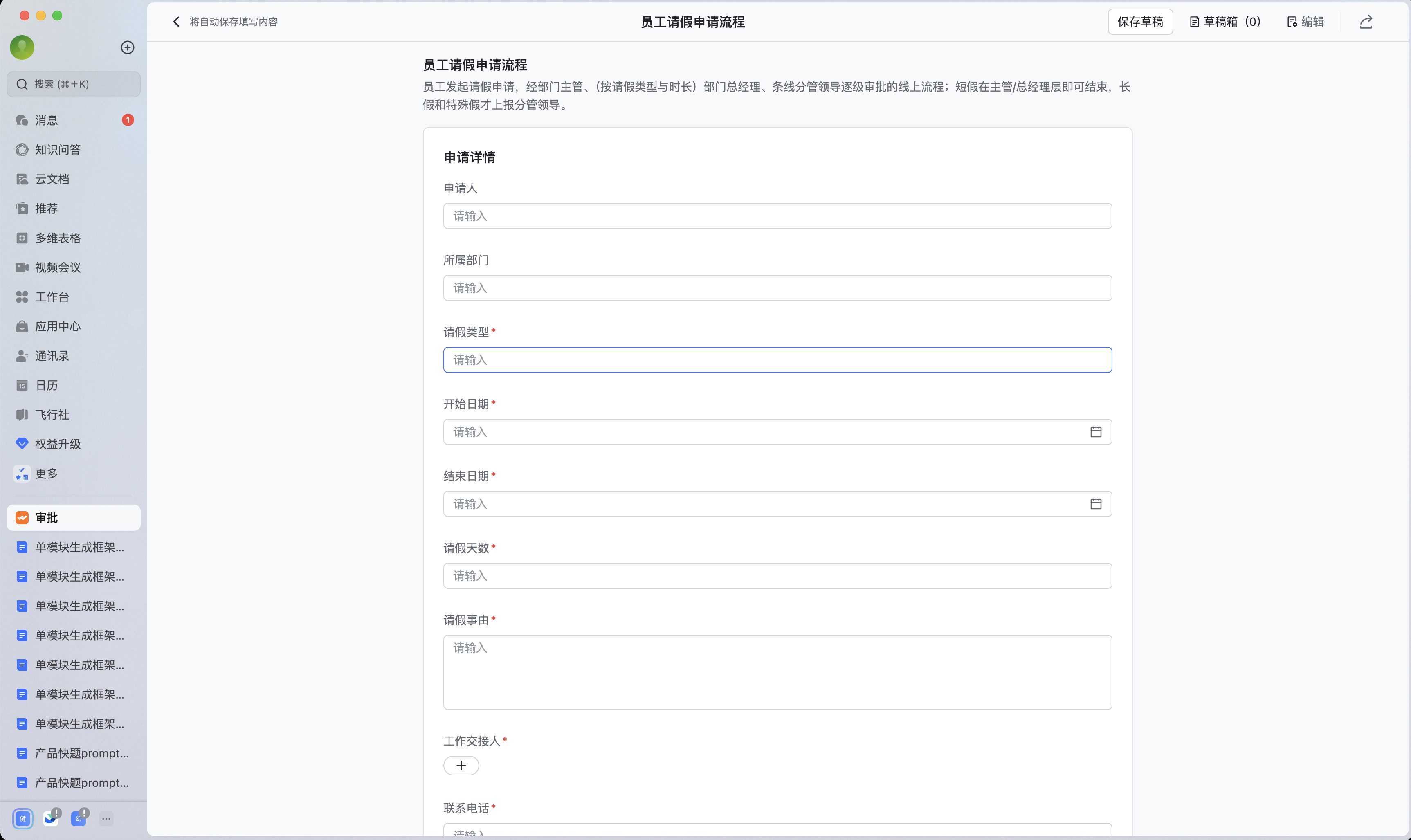Go to 推荐 in the sidebar
The image size is (1411, 840).
[x=74, y=208]
